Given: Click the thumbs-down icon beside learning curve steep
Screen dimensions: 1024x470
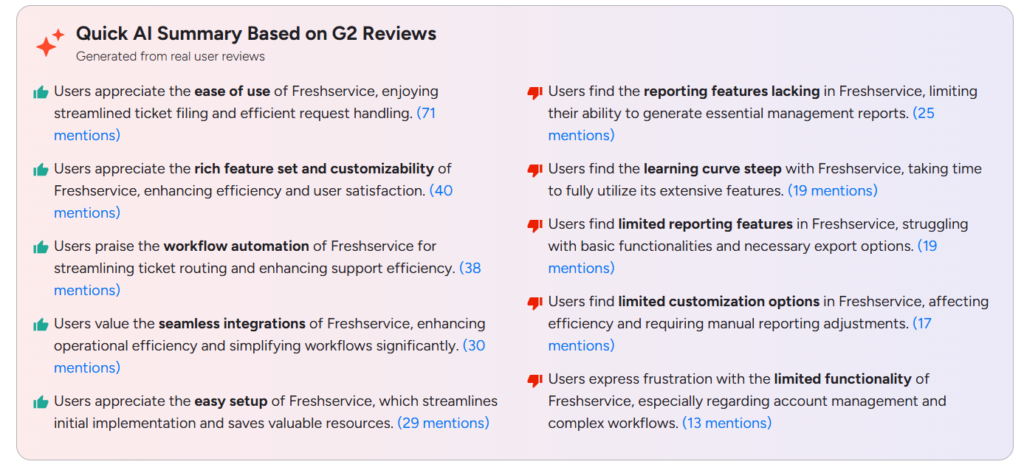Looking at the screenshot, I should 535,170.
